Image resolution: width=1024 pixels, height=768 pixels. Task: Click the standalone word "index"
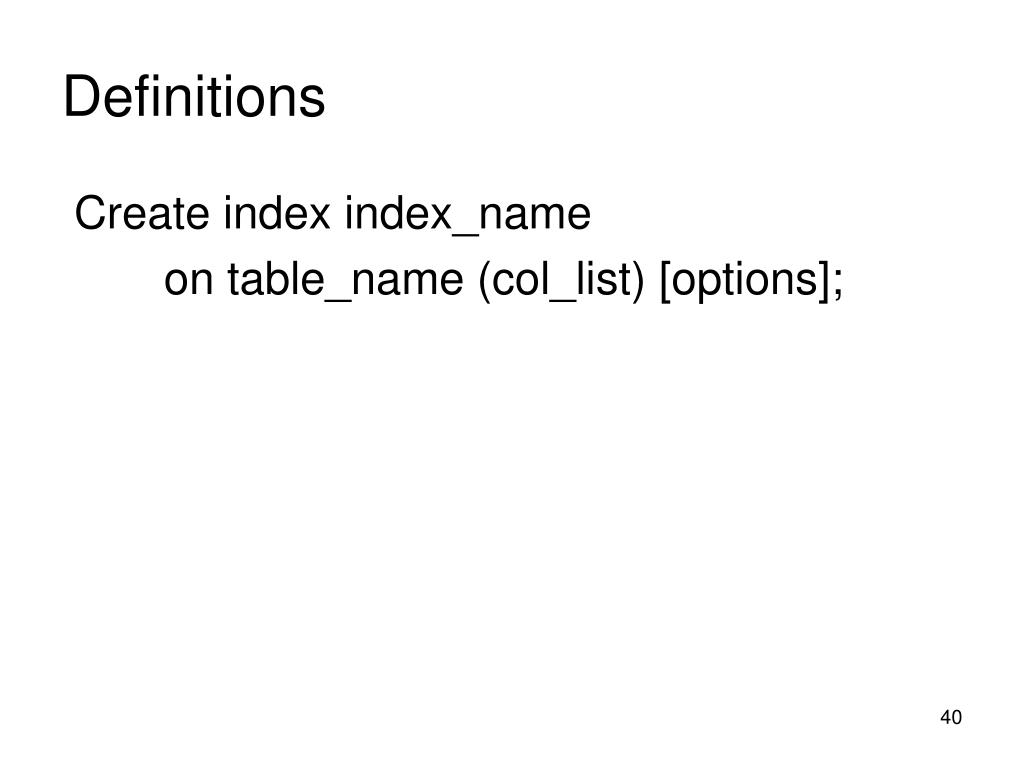[277, 214]
